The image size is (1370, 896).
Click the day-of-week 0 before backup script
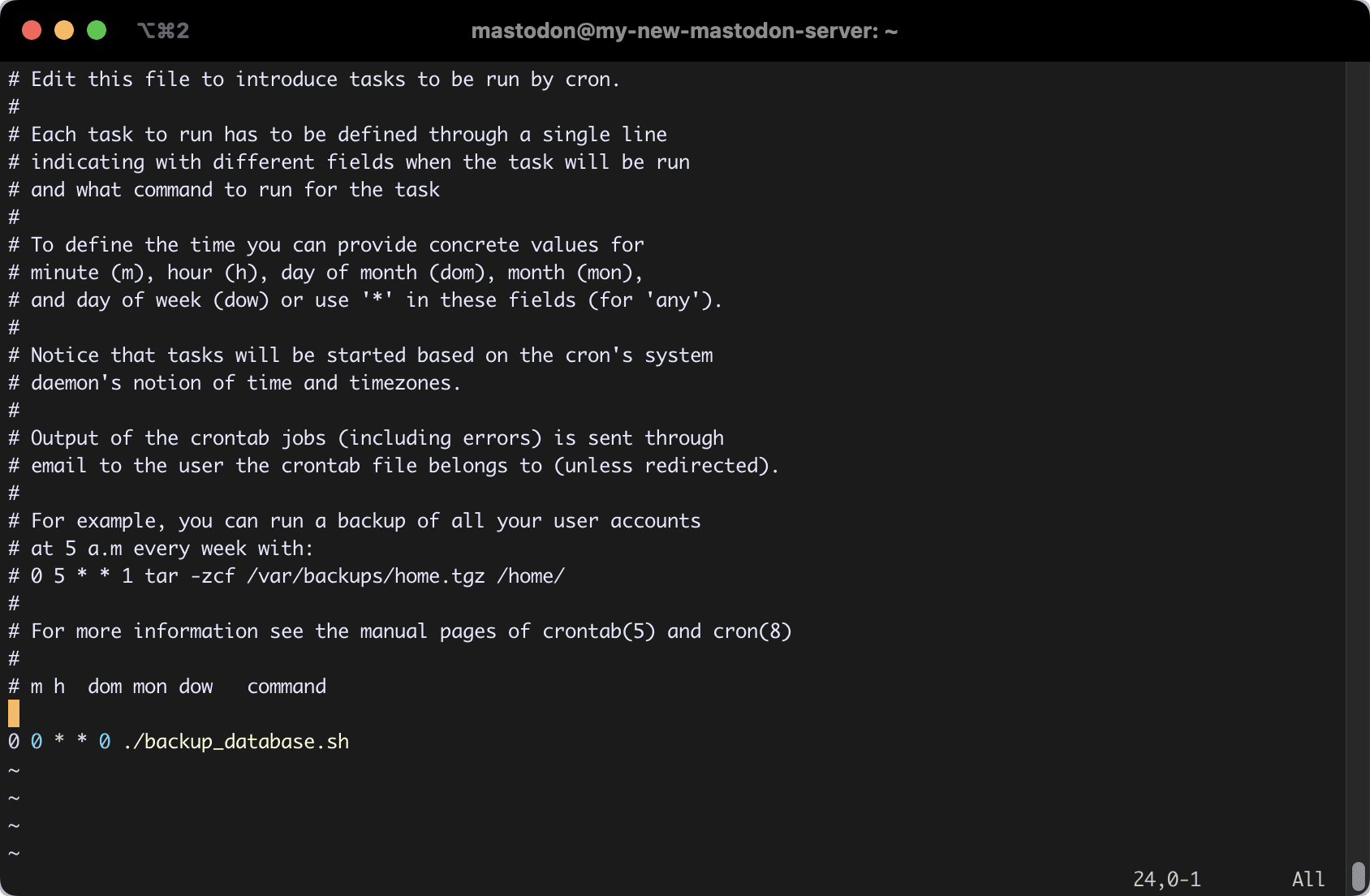(105, 742)
